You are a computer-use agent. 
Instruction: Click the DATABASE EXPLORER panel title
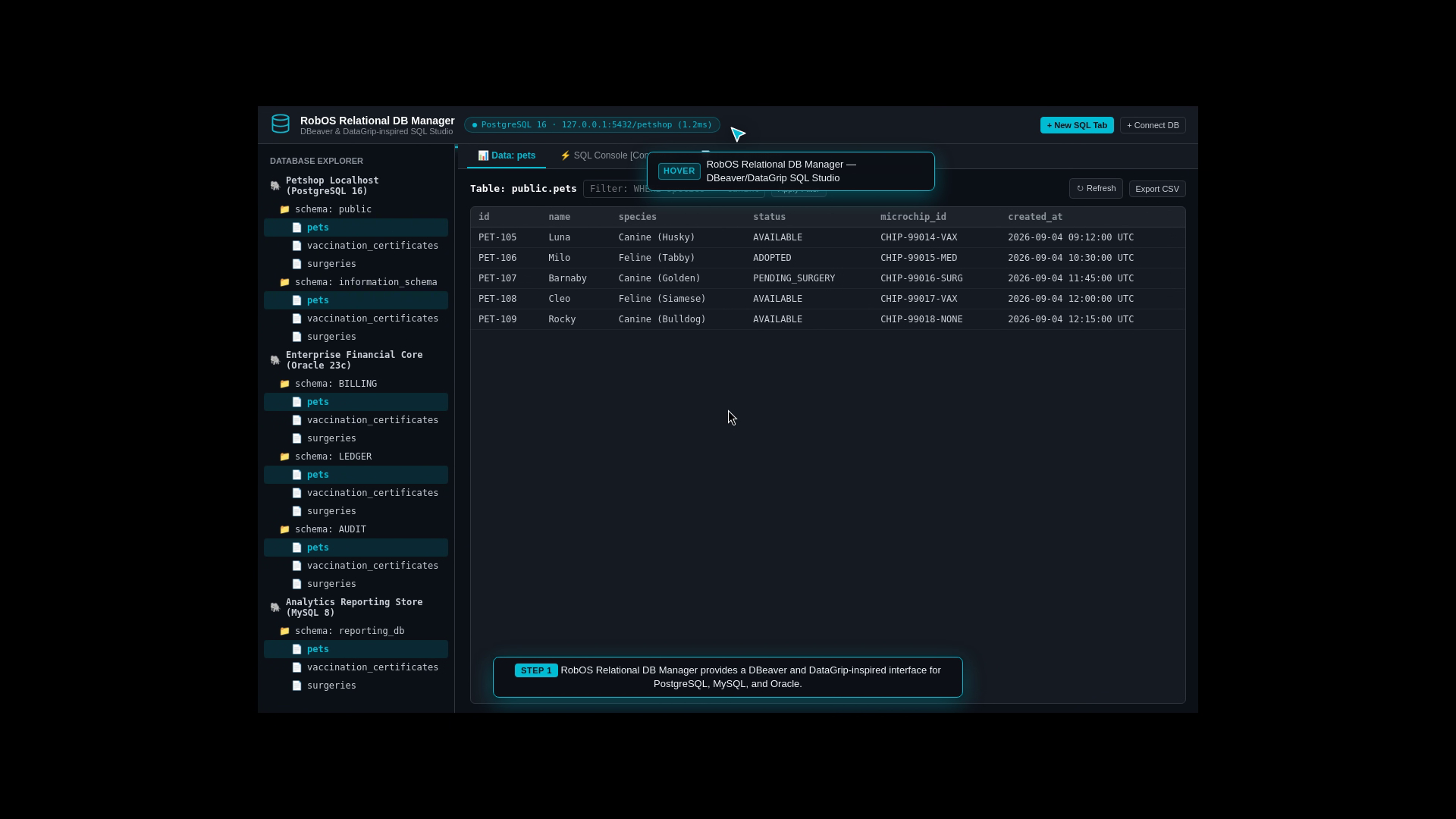tap(316, 161)
